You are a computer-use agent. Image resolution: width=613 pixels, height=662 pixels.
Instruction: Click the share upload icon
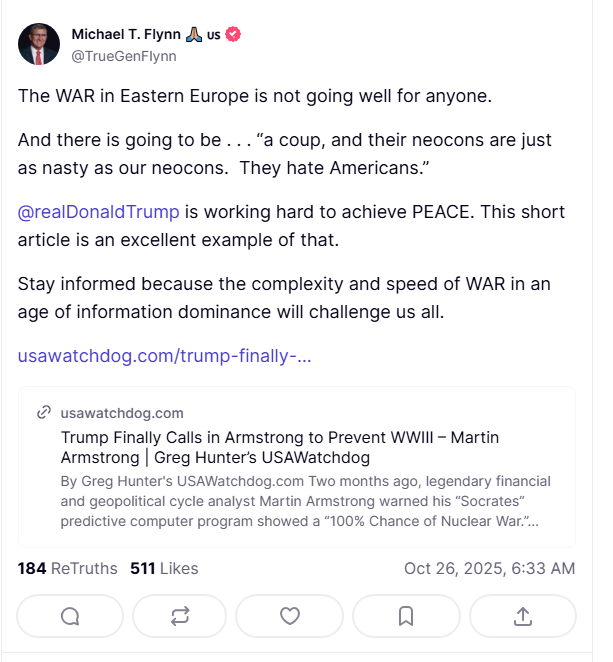point(522,616)
